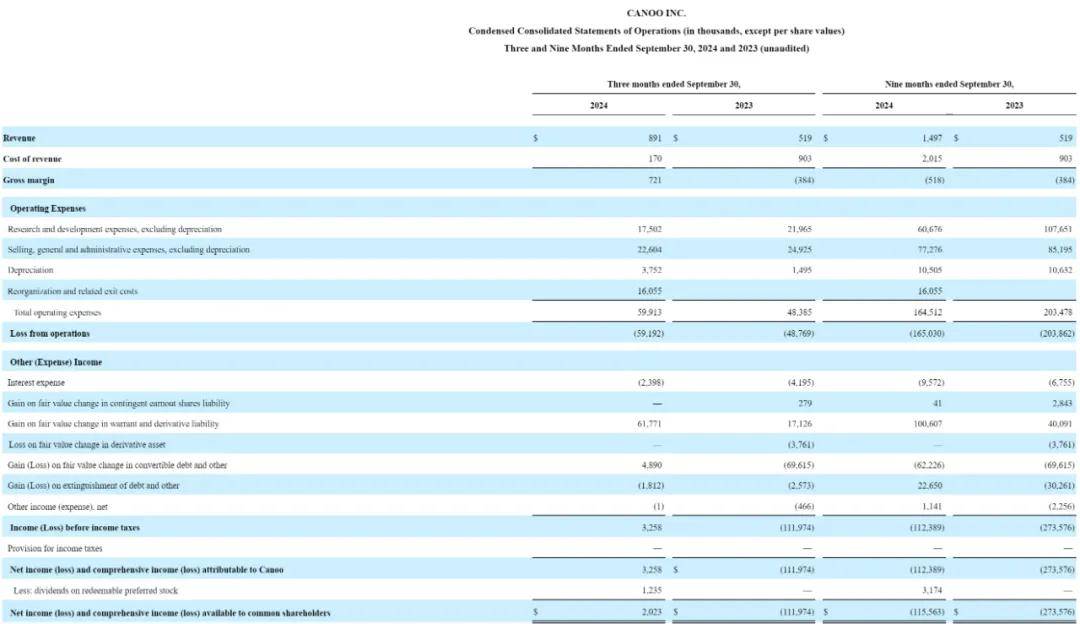Viewport: 1080px width, 624px height.
Task: Select the Gross margin row label
Action: pos(29,180)
